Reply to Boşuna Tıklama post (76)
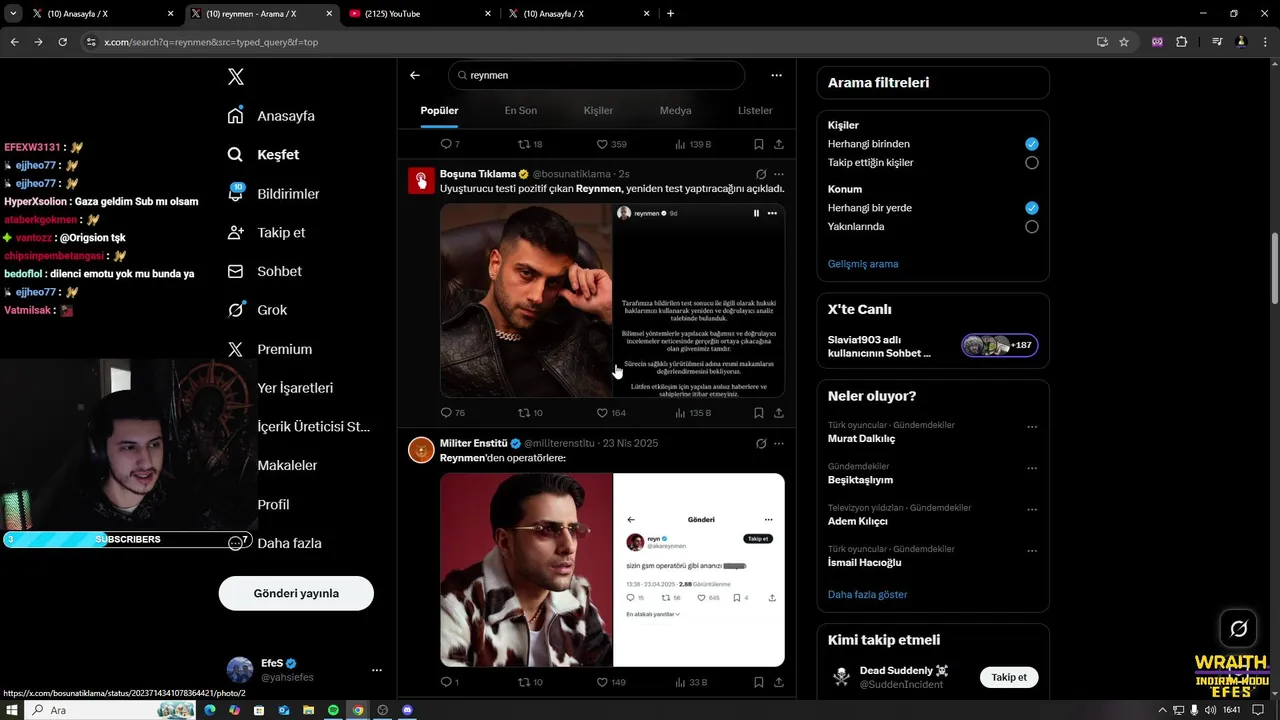The height and width of the screenshot is (720, 1280). point(452,413)
